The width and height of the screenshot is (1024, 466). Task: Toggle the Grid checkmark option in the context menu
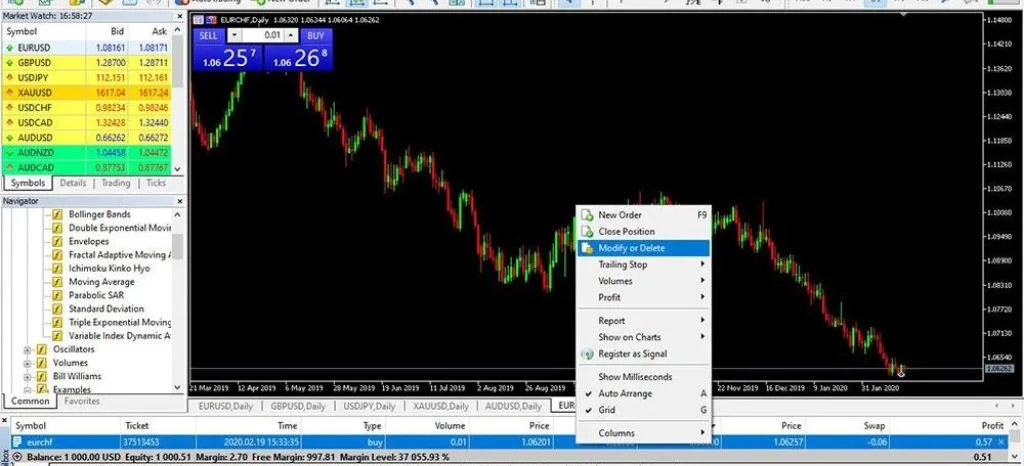point(644,410)
